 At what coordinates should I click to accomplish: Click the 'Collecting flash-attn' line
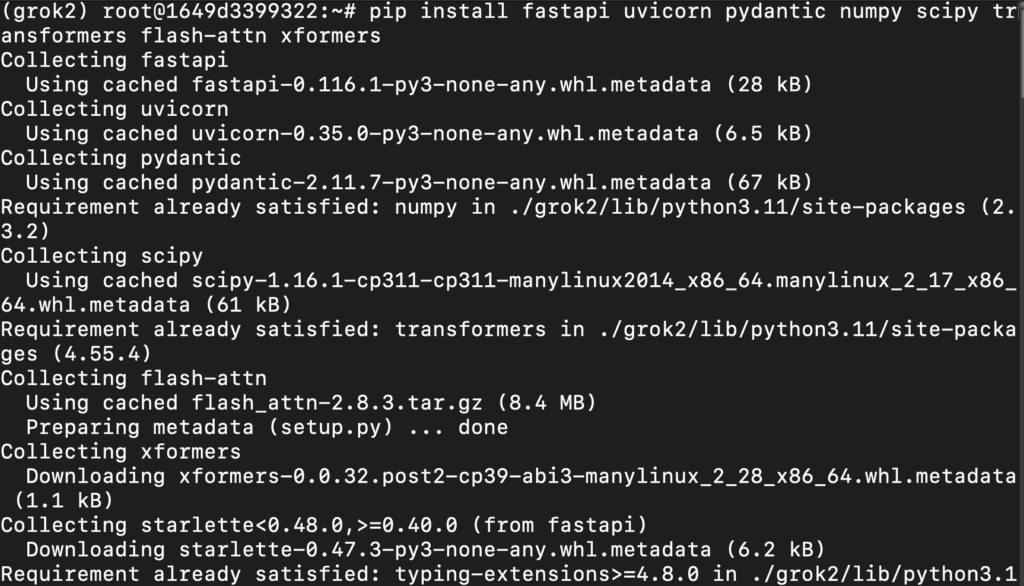pos(133,378)
